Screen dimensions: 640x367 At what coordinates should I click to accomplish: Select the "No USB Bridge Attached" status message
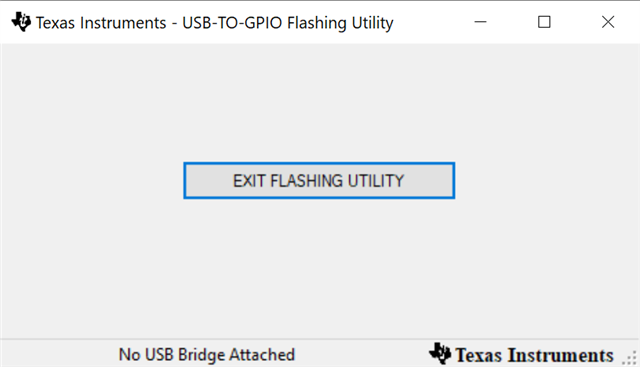click(x=207, y=354)
